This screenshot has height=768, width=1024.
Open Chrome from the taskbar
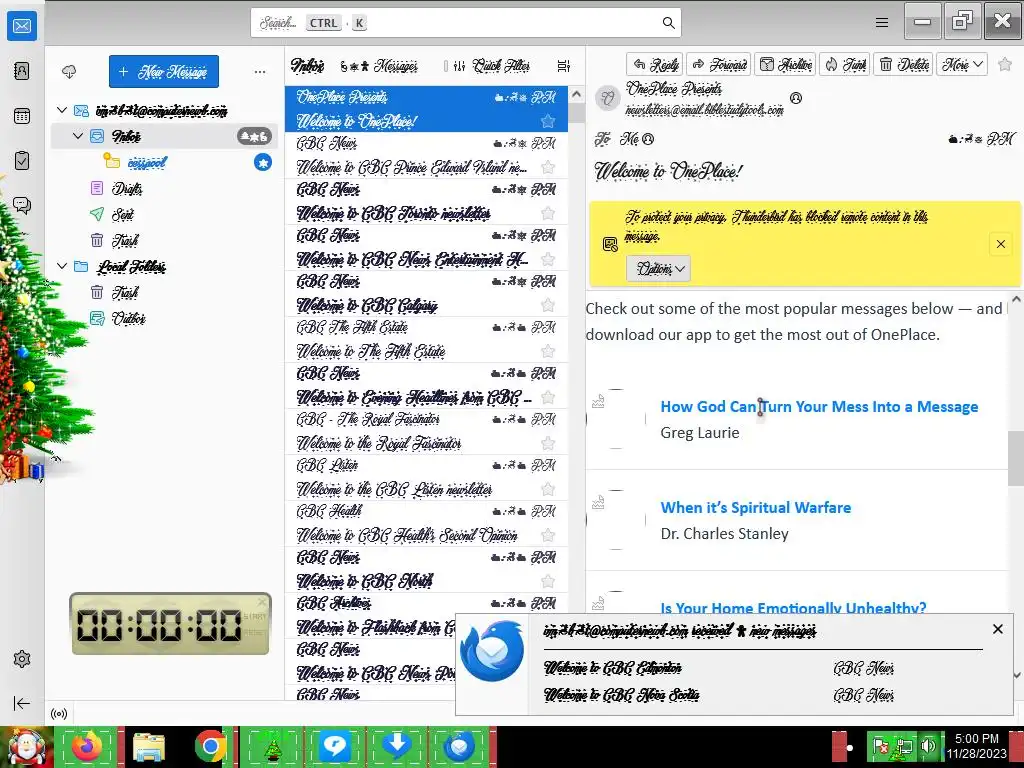210,746
